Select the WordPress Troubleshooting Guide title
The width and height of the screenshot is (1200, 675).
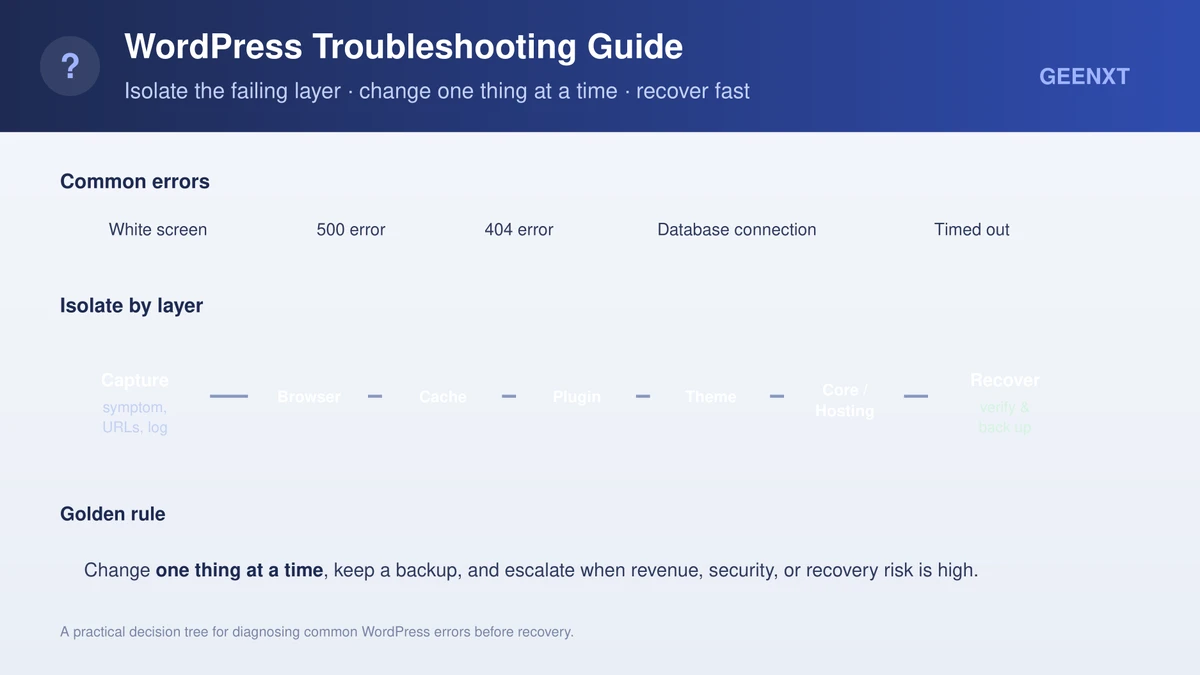click(x=404, y=47)
